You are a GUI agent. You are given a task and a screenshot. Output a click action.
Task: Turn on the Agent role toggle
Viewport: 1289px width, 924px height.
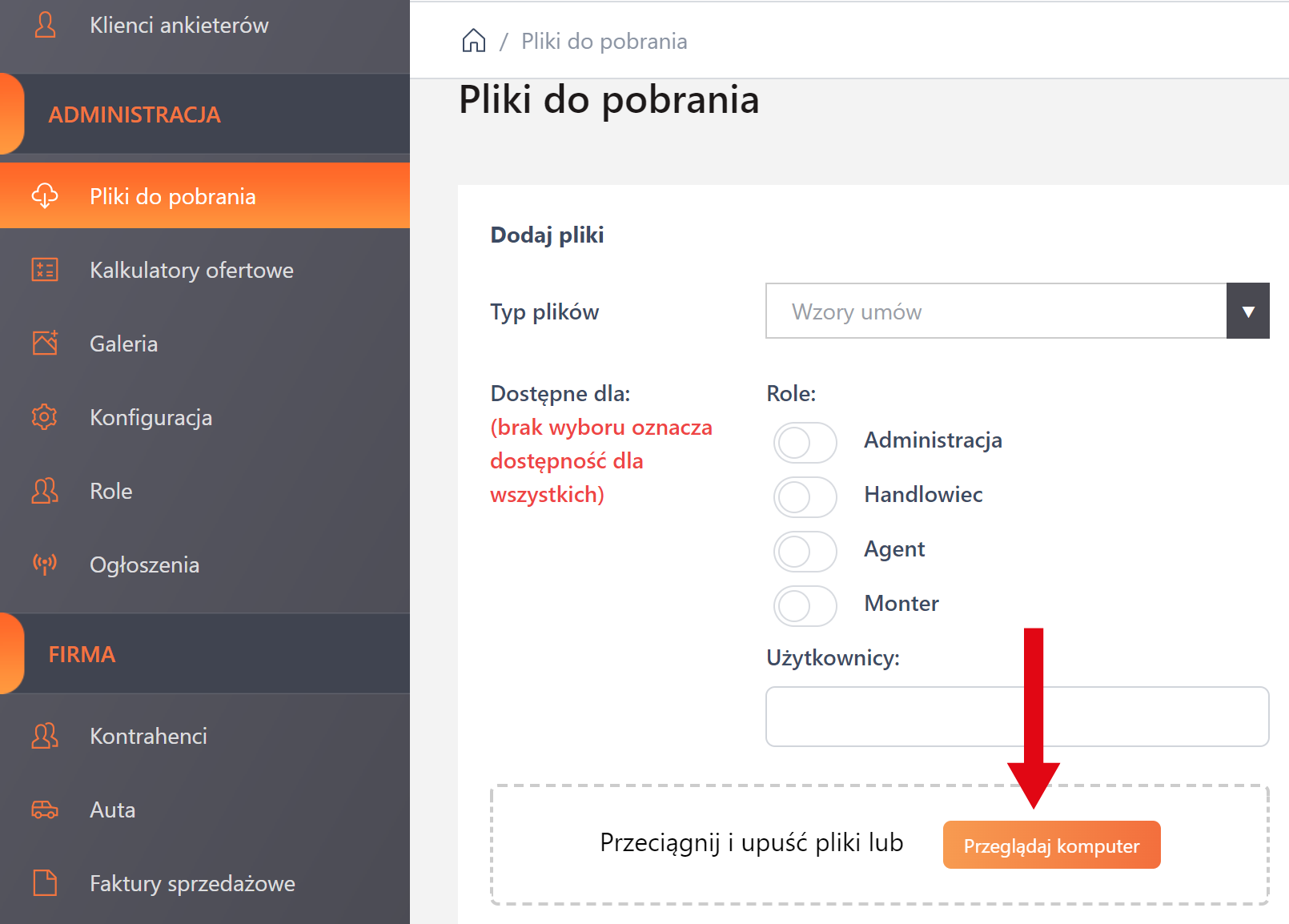pyautogui.click(x=805, y=552)
